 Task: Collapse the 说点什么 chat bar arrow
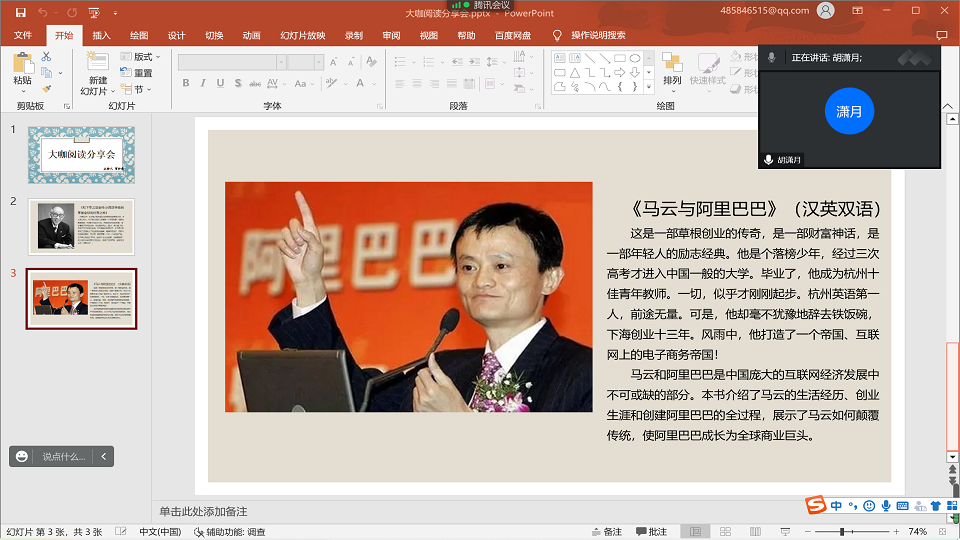click(103, 456)
